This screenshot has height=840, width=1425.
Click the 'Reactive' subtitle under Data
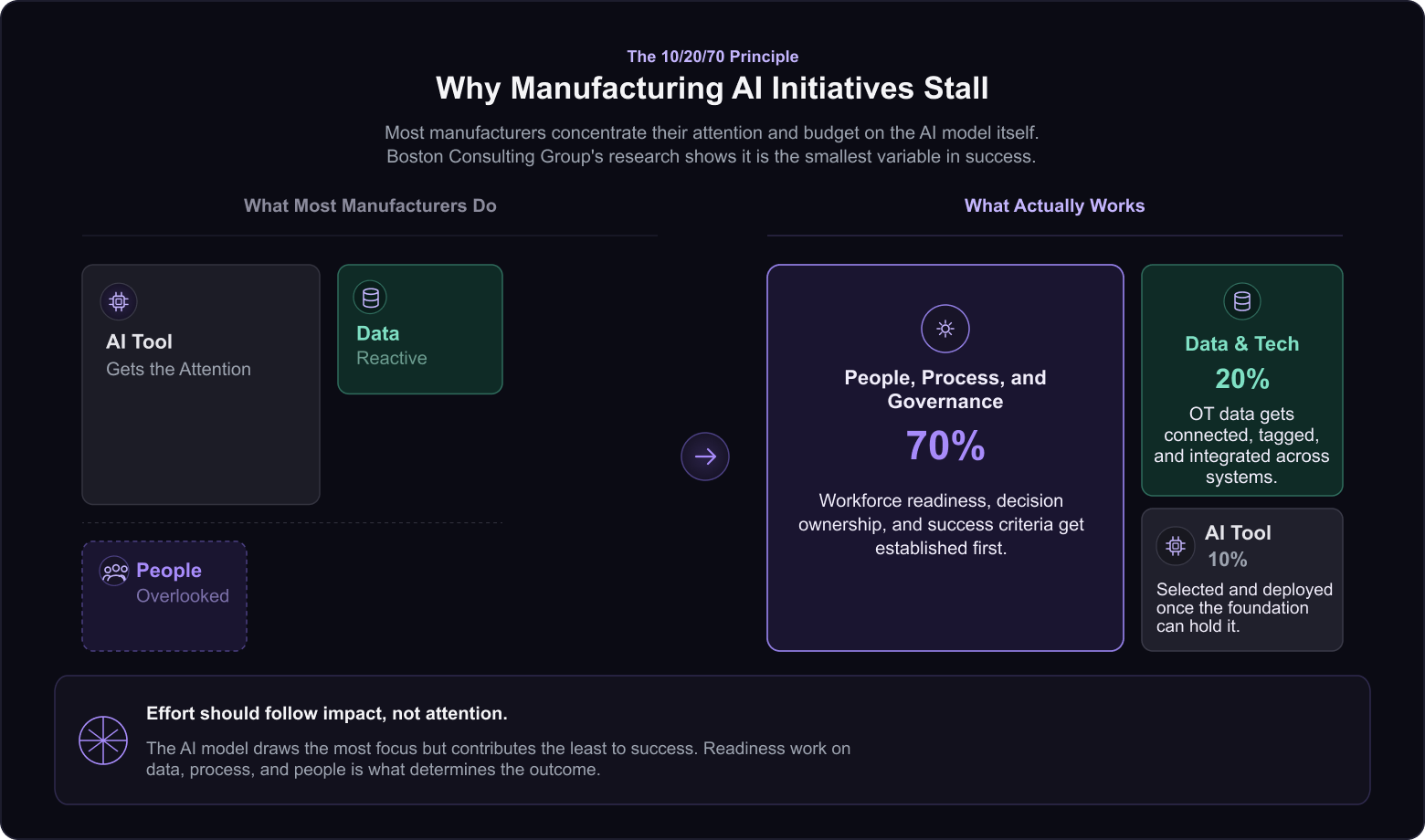[392, 358]
